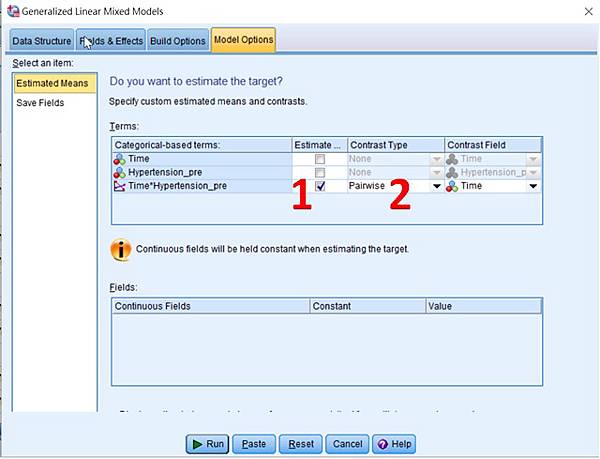The width and height of the screenshot is (600, 459).
Task: Select the Hypertension_pre term row text
Action: (x=165, y=173)
